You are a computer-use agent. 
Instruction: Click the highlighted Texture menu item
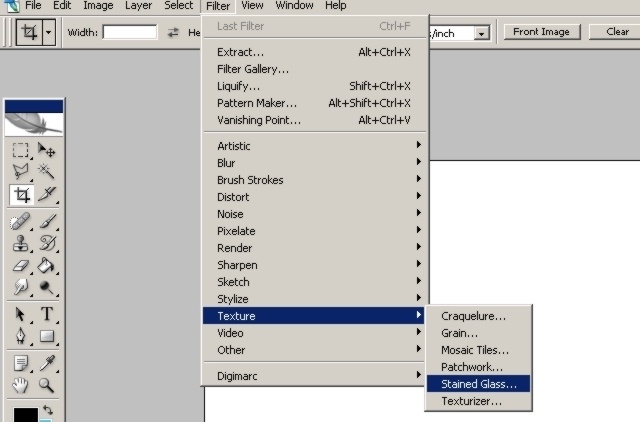(314, 316)
